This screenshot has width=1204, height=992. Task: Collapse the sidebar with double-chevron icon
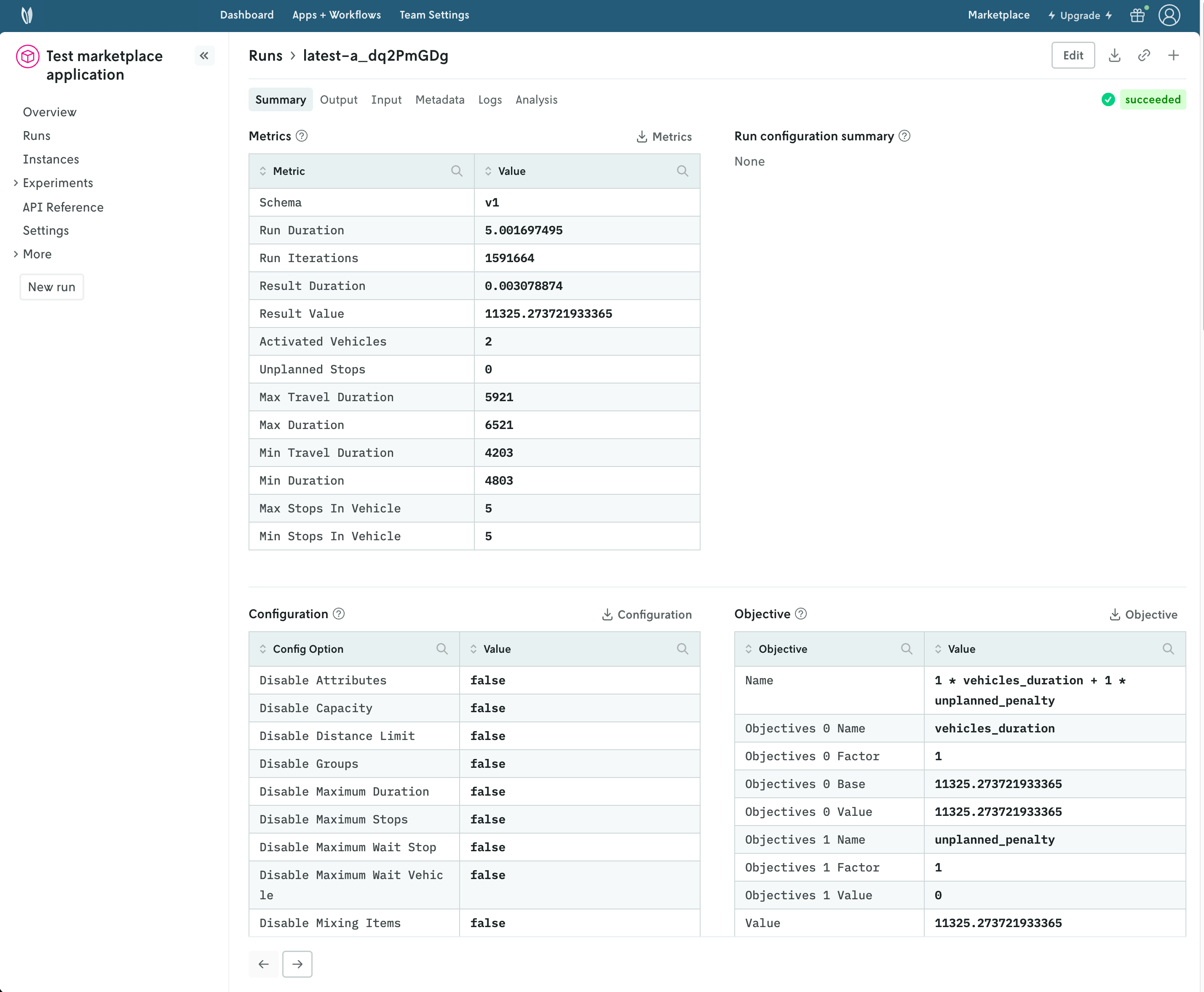(x=204, y=56)
